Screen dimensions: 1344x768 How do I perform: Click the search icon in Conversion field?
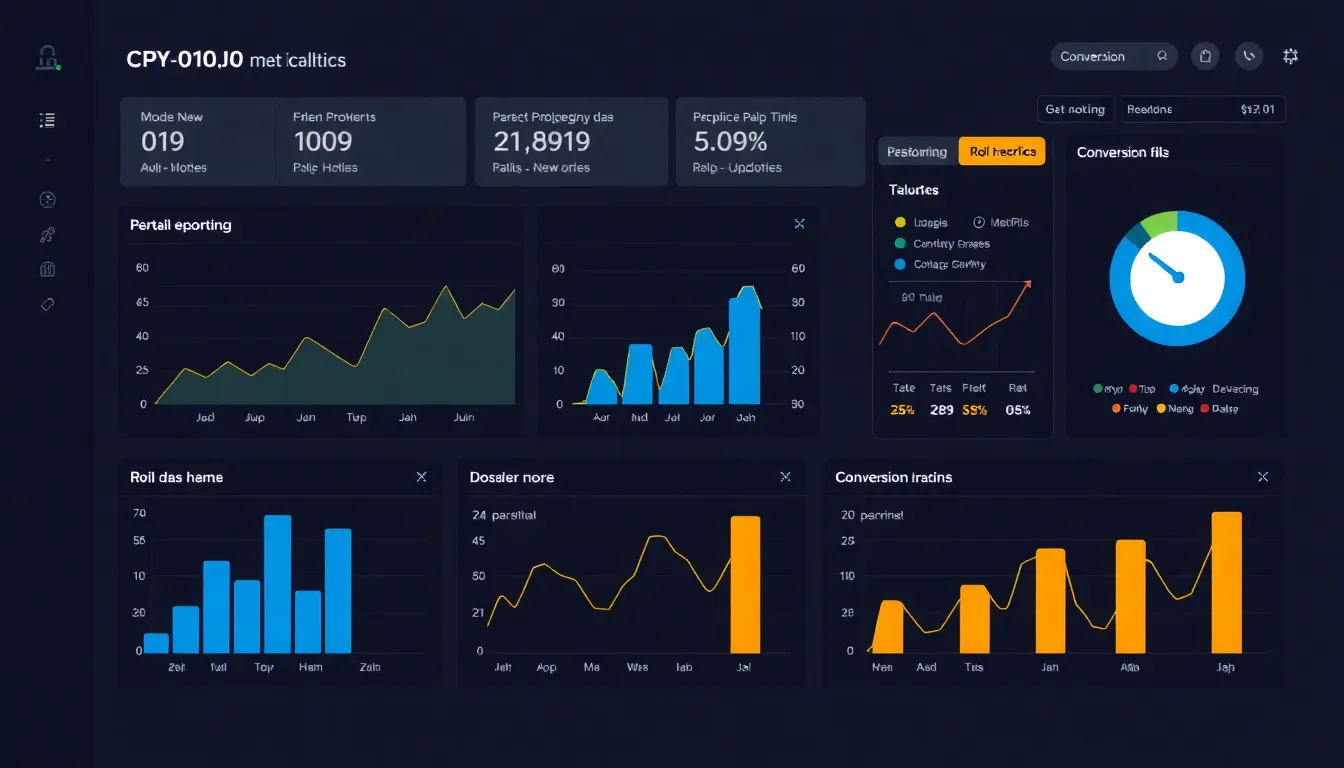(1162, 57)
